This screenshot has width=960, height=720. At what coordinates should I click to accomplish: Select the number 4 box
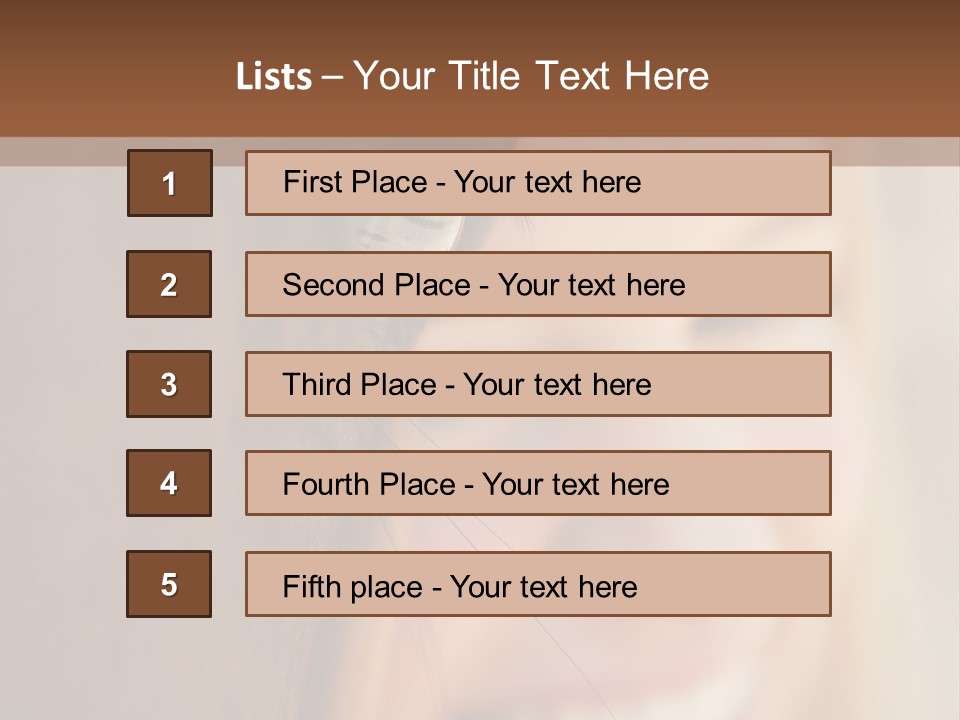point(169,483)
